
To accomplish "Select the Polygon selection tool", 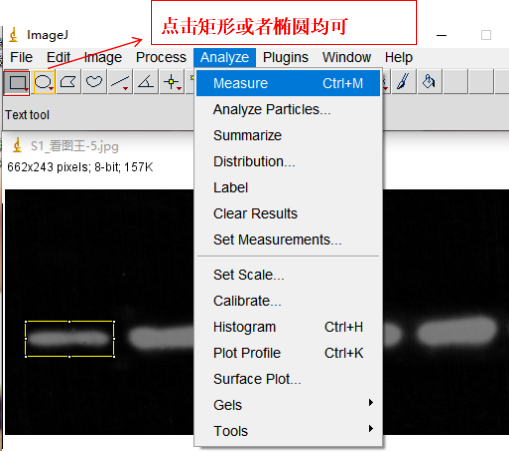I will (x=69, y=82).
